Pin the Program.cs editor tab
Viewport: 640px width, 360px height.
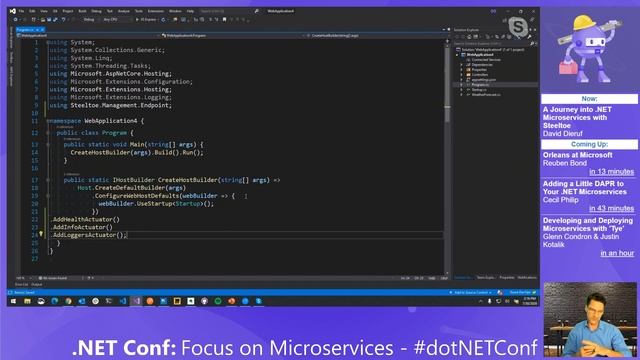click(x=37, y=30)
